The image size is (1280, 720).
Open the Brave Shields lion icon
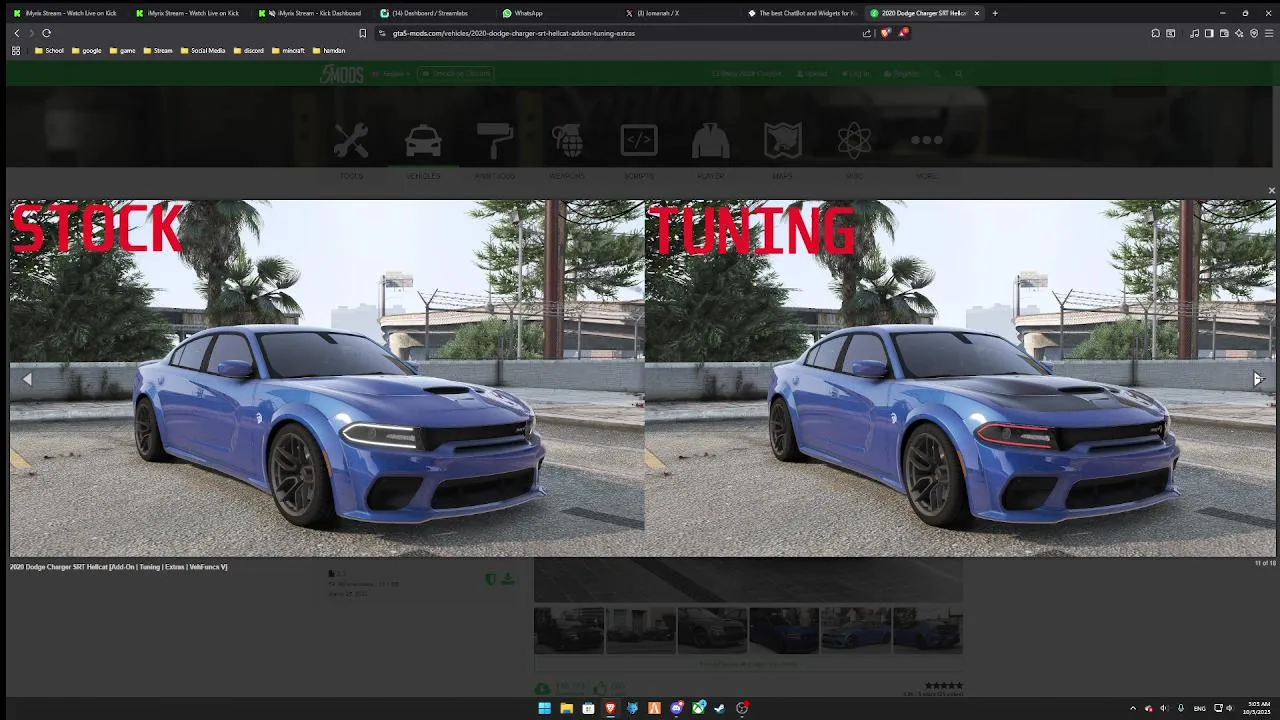(885, 33)
